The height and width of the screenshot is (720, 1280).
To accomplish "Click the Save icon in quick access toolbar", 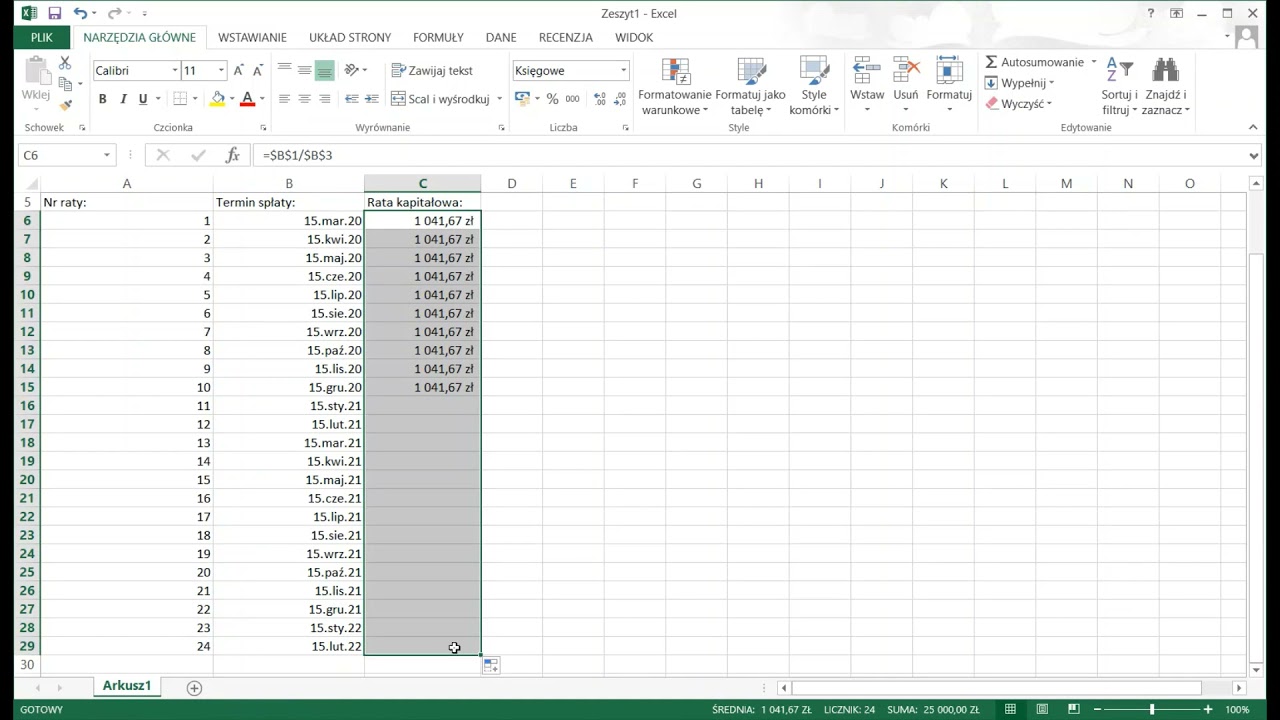I will (55, 13).
